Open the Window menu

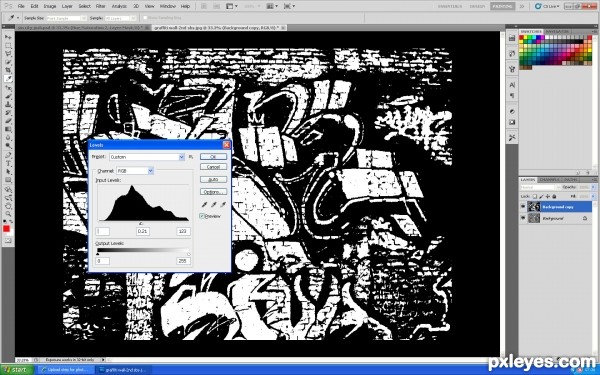[168, 6]
